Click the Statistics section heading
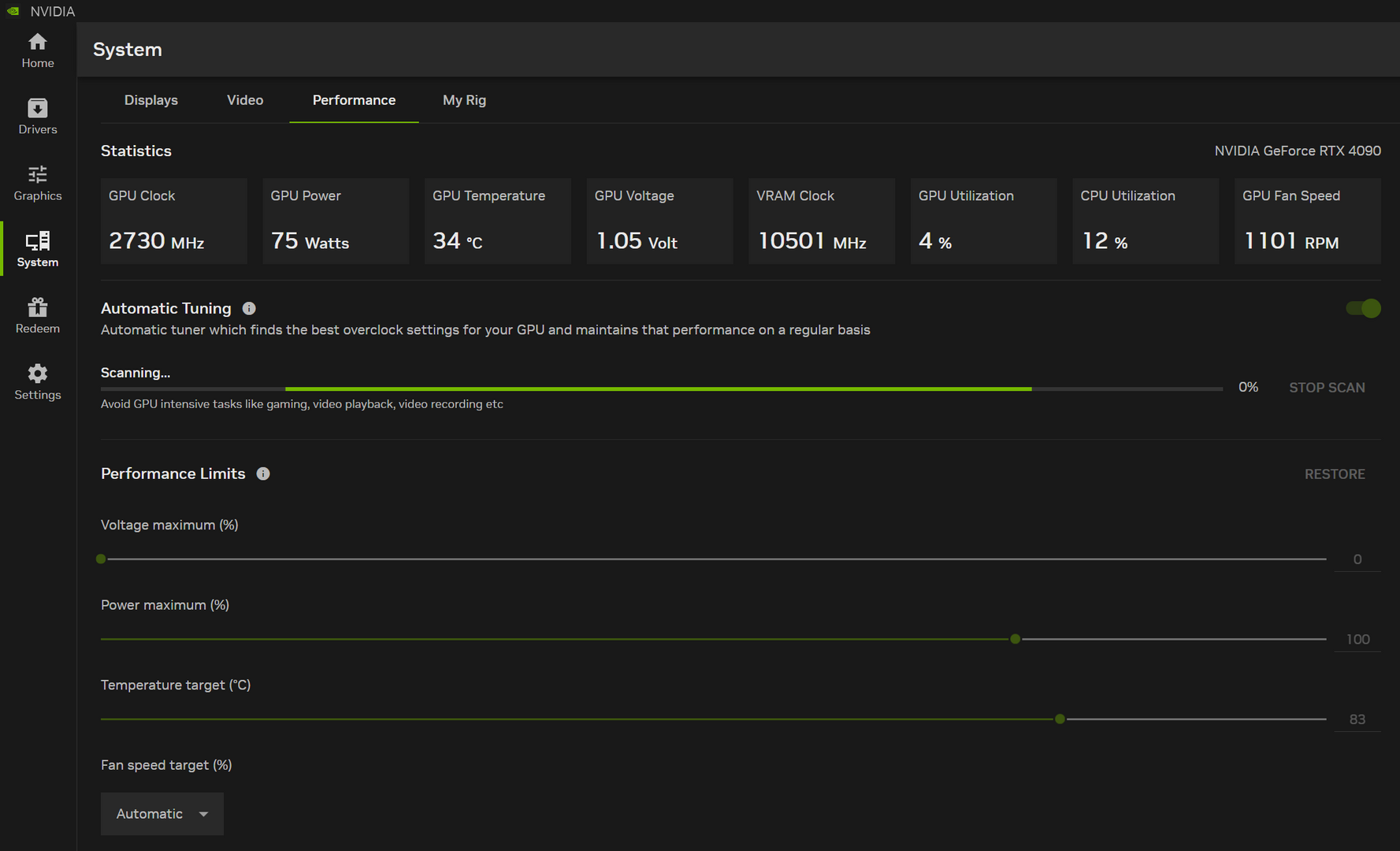 [x=136, y=151]
